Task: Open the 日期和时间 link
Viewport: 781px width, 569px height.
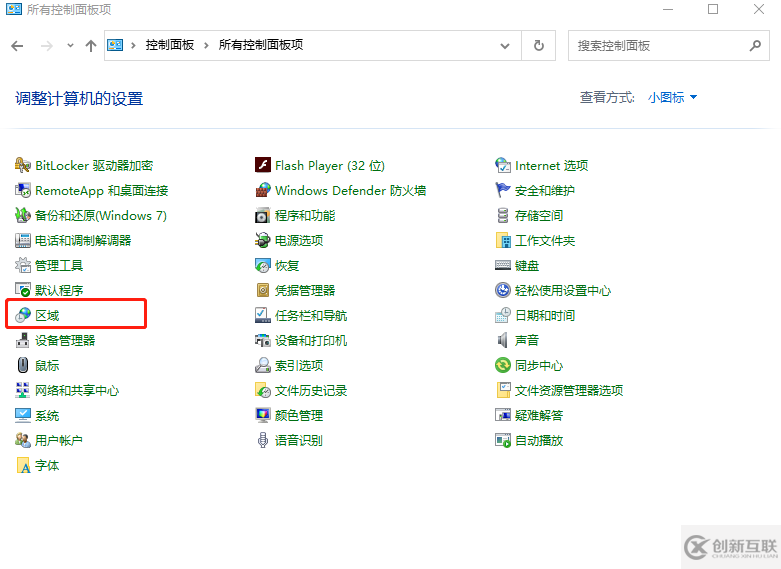Action: point(544,315)
